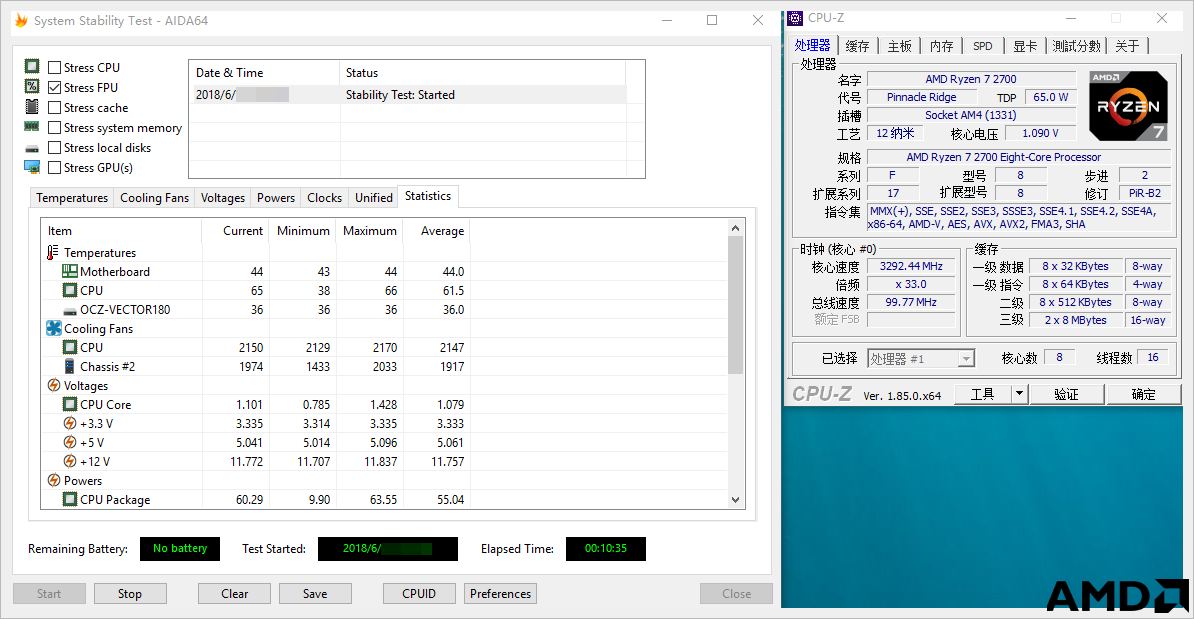
Task: Open the SPD tab in CPU-Z
Action: click(983, 46)
